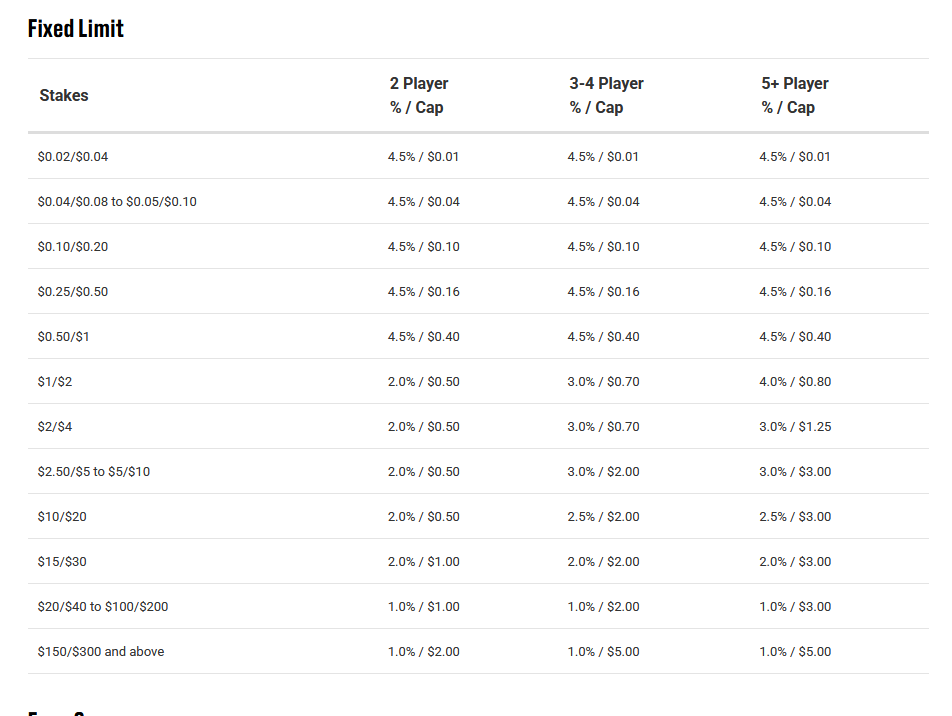Viewport: 952px width, 716px height.
Task: Click the 4.0% / $0.80 rake cell
Action: coord(795,382)
